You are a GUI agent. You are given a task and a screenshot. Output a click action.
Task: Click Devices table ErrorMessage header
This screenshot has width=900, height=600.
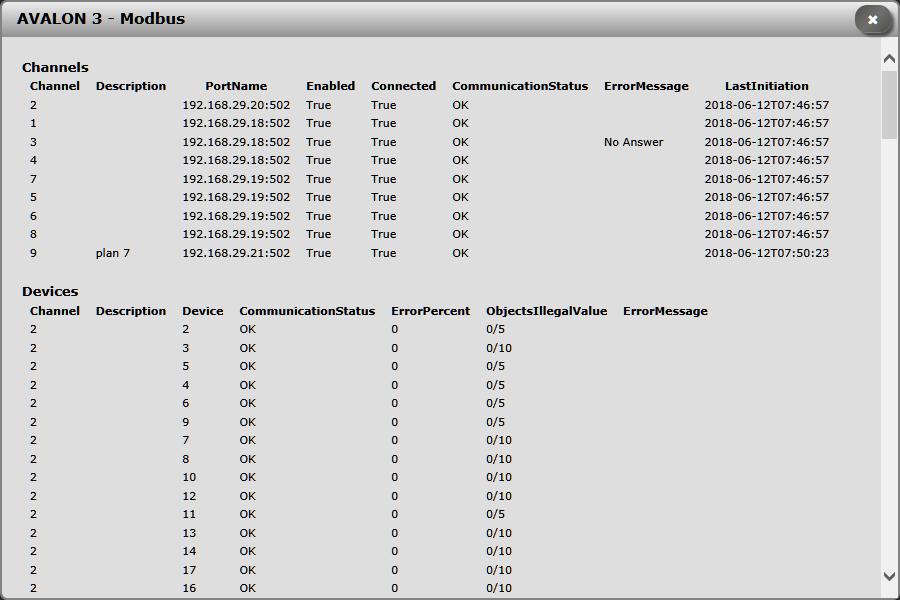(665, 311)
